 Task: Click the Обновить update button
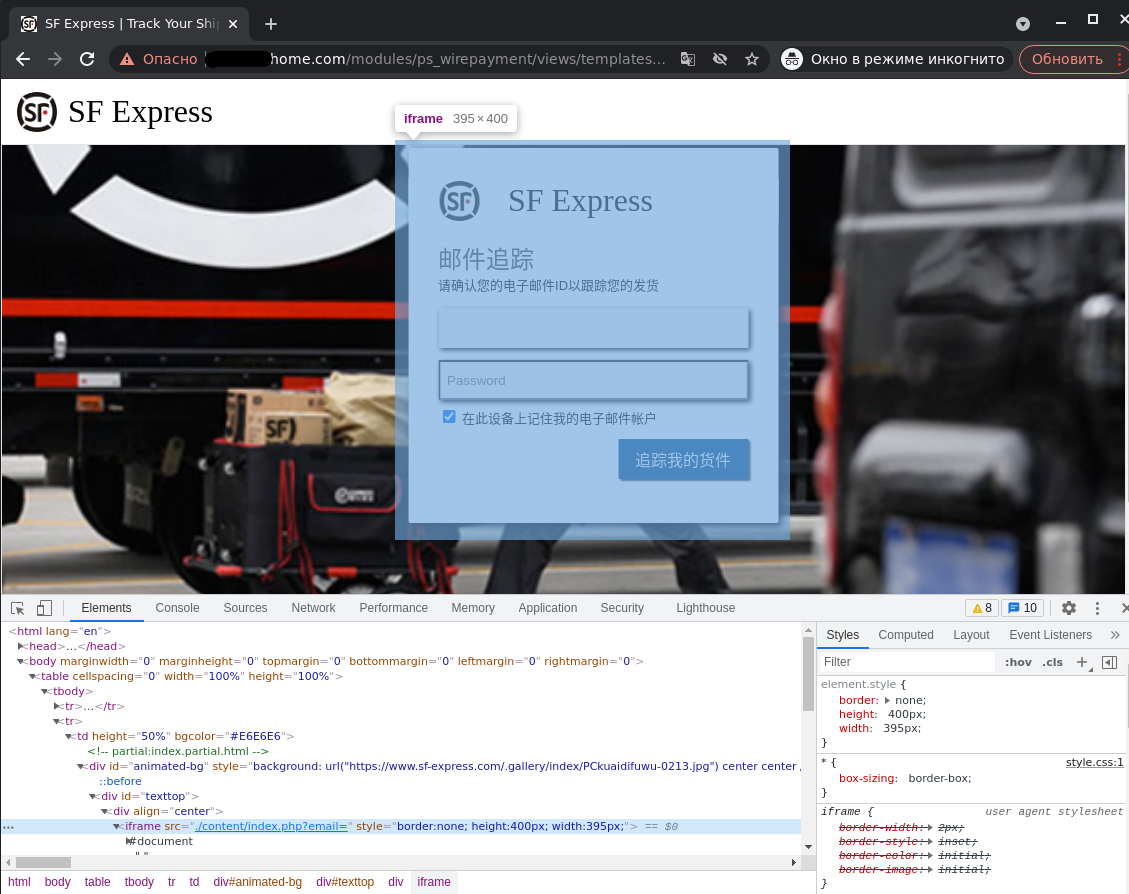click(1067, 59)
